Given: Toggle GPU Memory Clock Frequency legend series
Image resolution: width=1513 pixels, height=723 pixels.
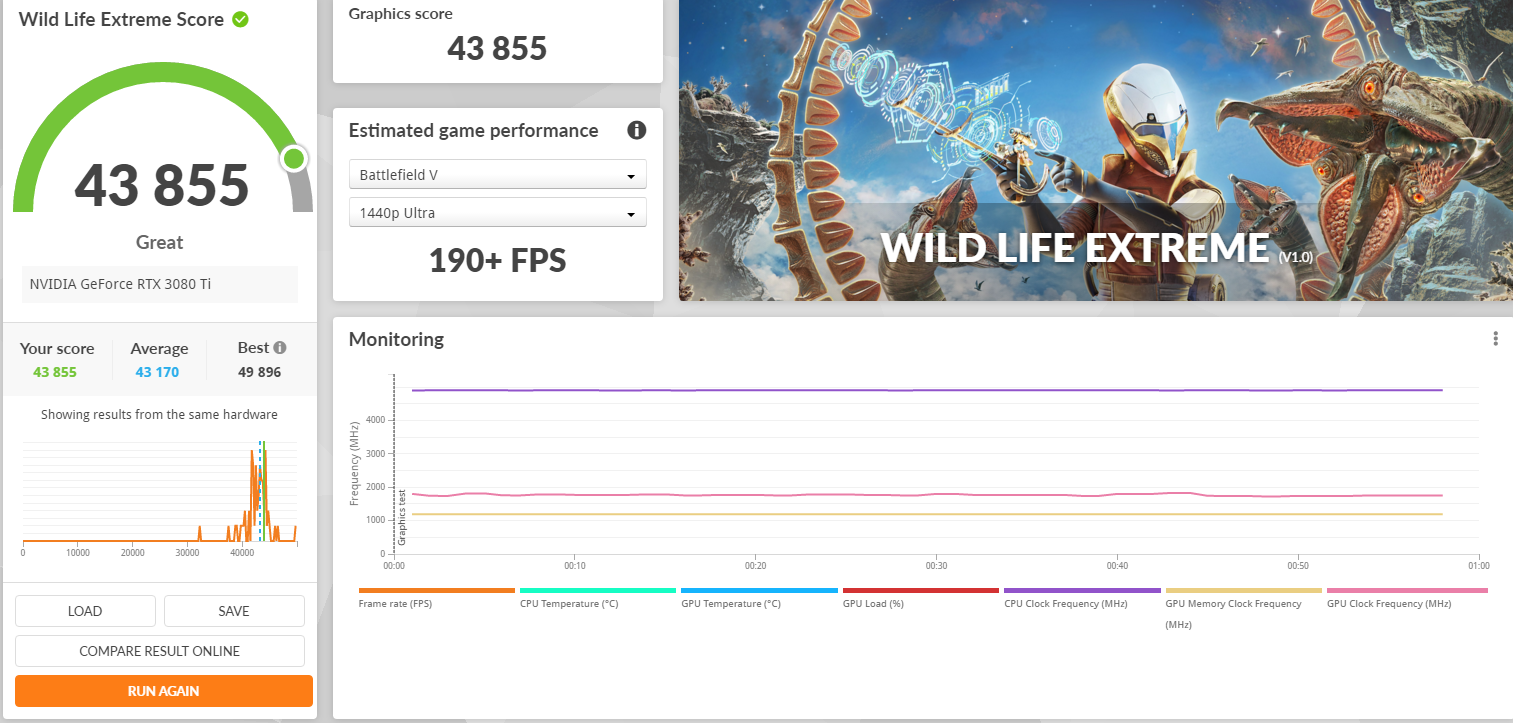Looking at the screenshot, I should pyautogui.click(x=1244, y=608).
